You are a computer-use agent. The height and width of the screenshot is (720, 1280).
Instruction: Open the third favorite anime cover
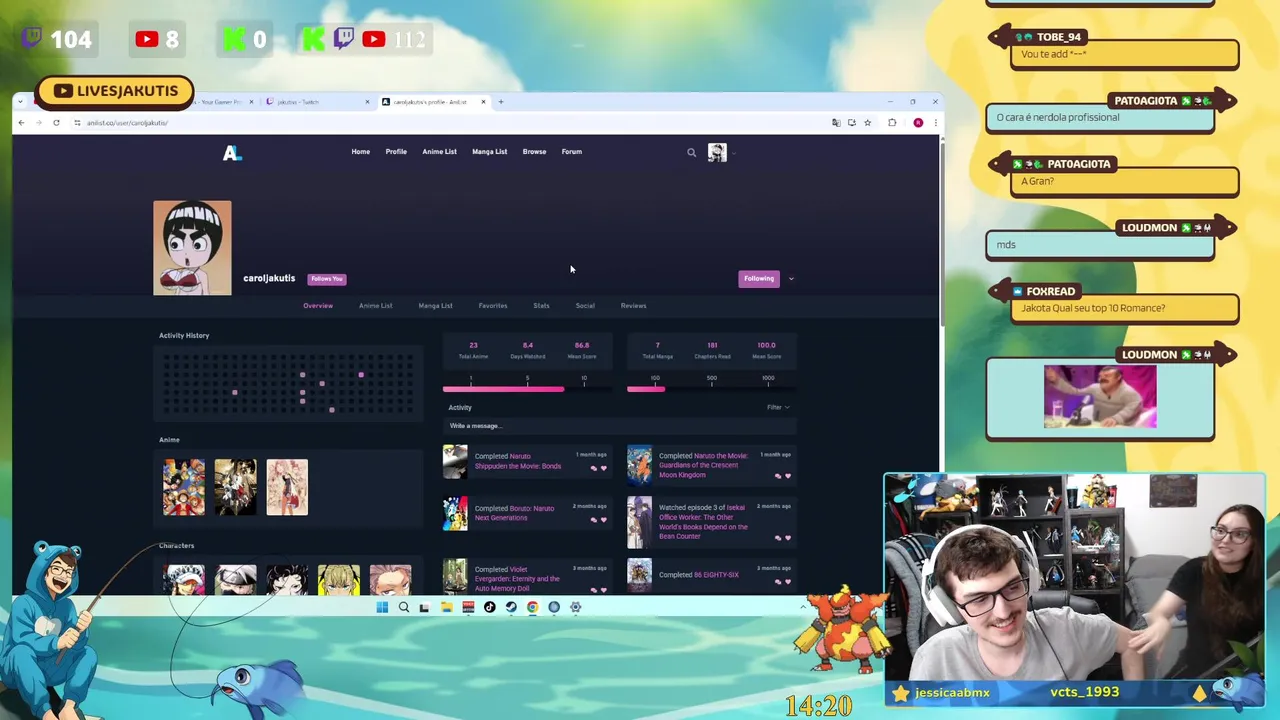pyautogui.click(x=287, y=487)
